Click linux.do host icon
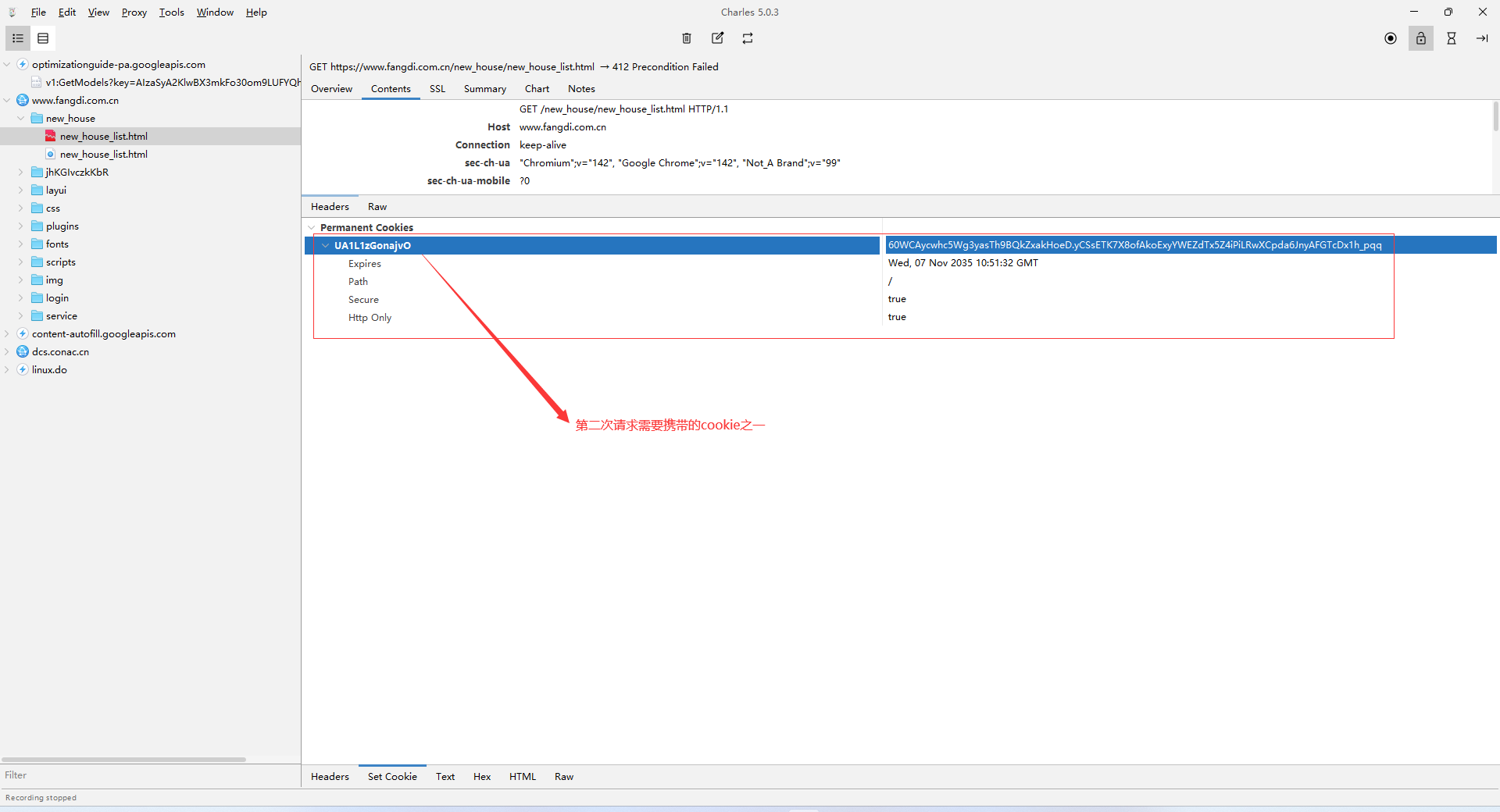The image size is (1500, 812). pos(23,370)
